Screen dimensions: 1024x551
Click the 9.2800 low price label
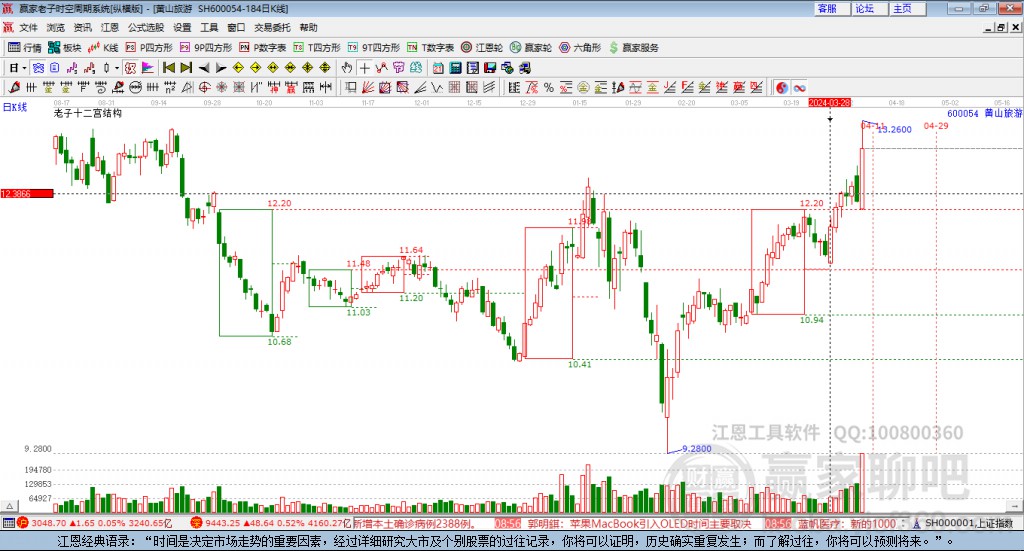[697, 449]
